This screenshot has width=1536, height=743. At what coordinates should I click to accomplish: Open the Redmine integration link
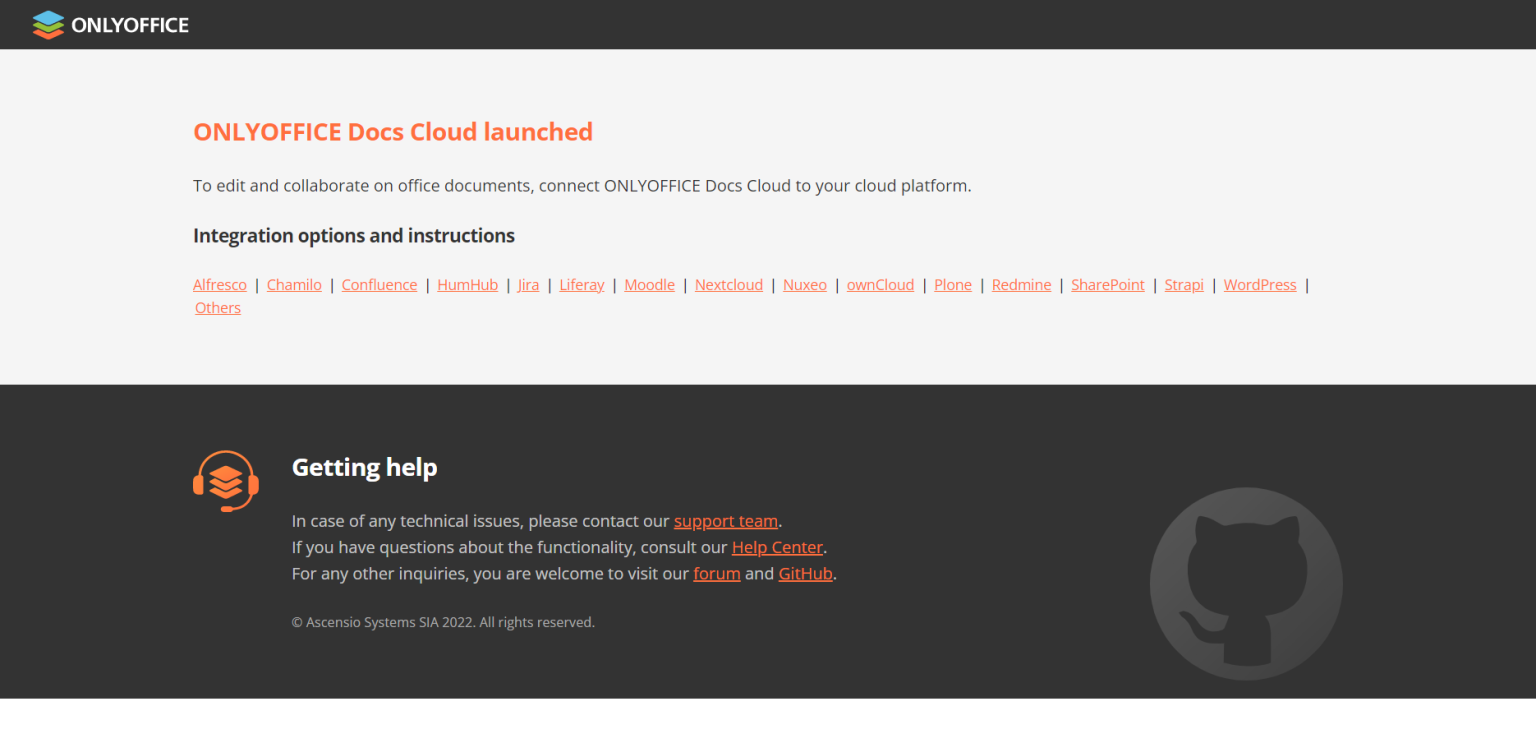coord(1021,285)
